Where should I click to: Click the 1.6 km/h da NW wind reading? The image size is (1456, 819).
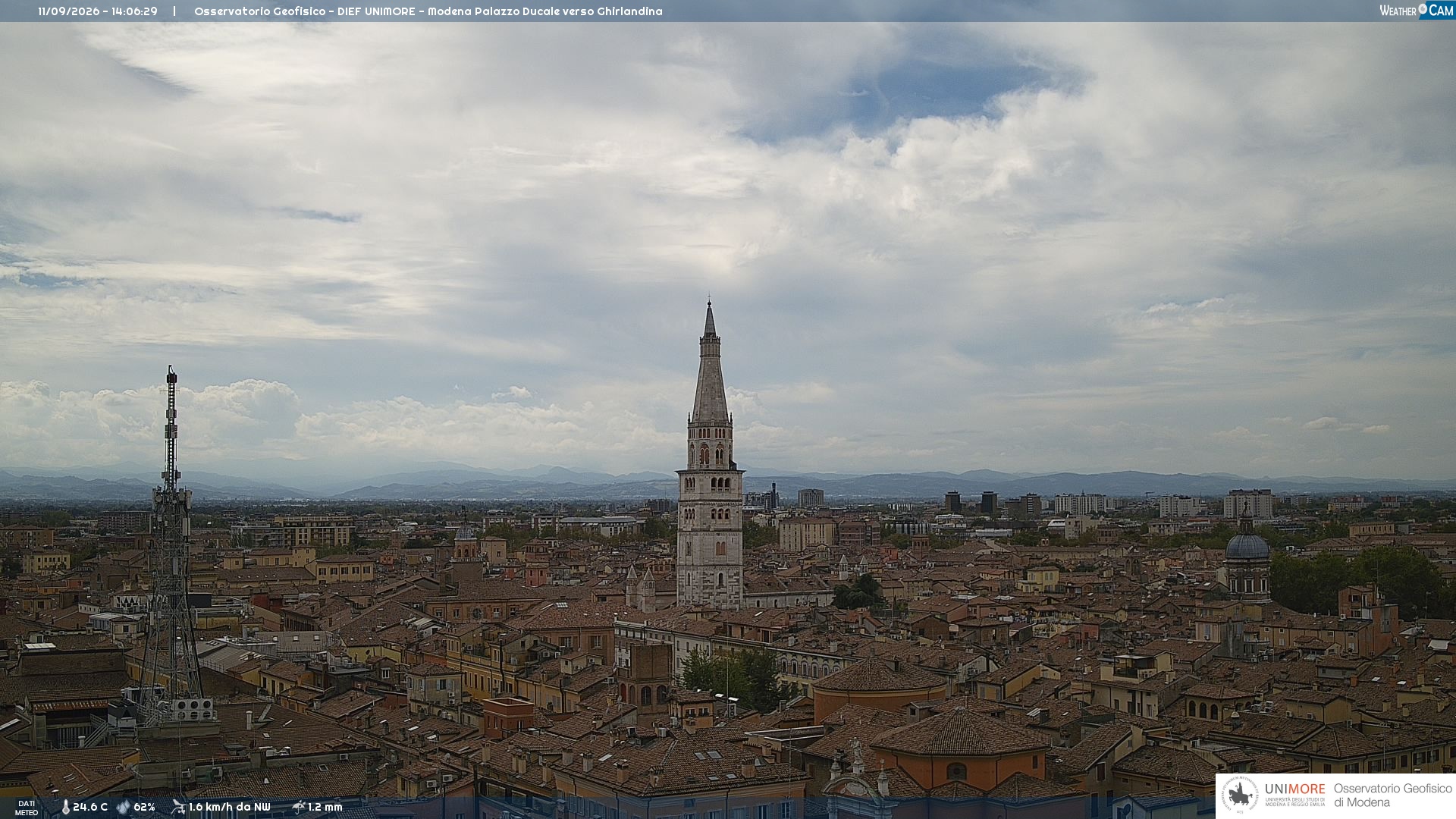click(x=229, y=807)
